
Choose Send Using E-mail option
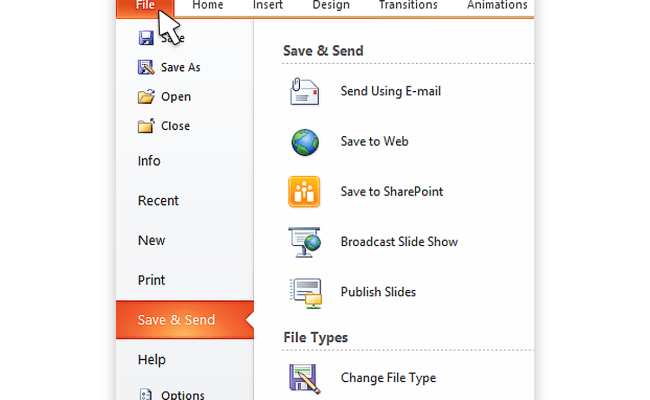coord(390,91)
